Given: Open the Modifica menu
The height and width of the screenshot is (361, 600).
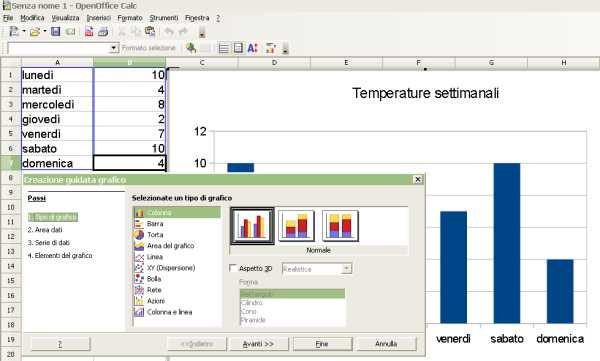Looking at the screenshot, I should 32,18.
